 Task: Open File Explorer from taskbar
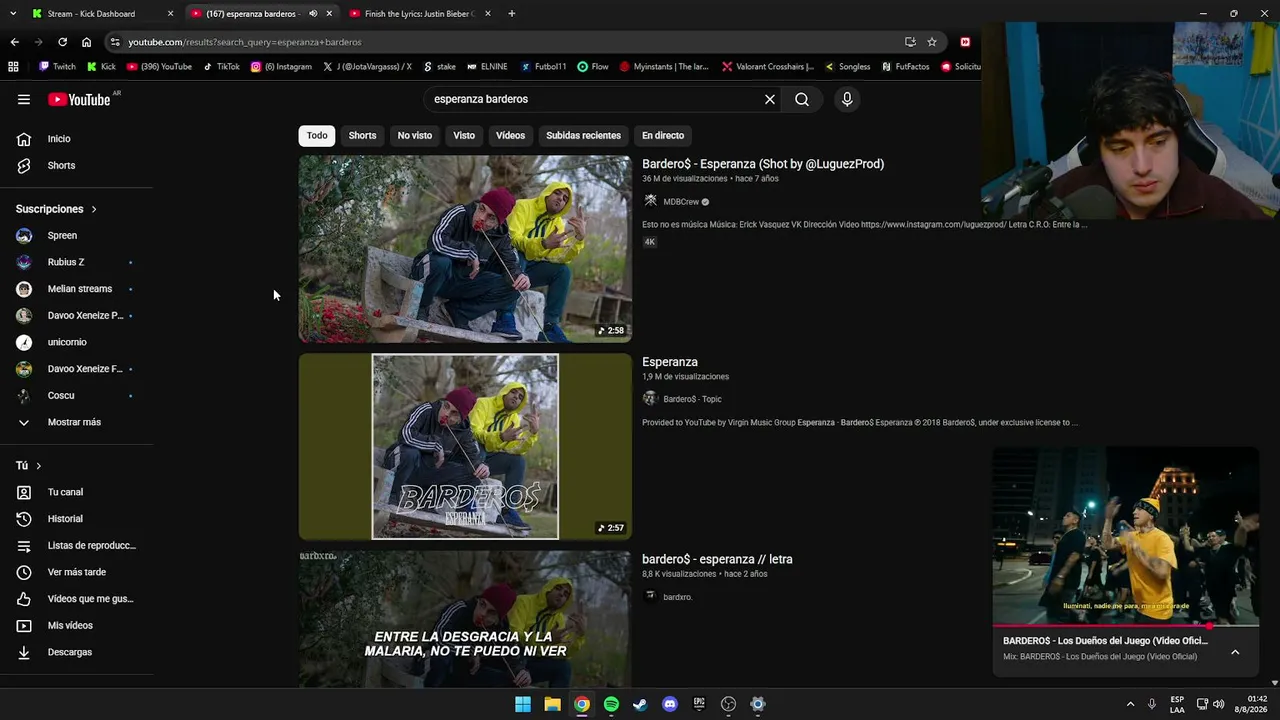pos(552,704)
